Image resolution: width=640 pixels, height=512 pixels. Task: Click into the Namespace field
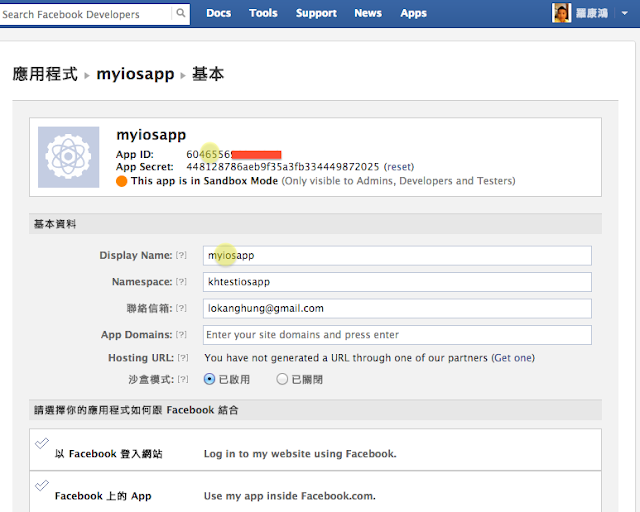[397, 282]
